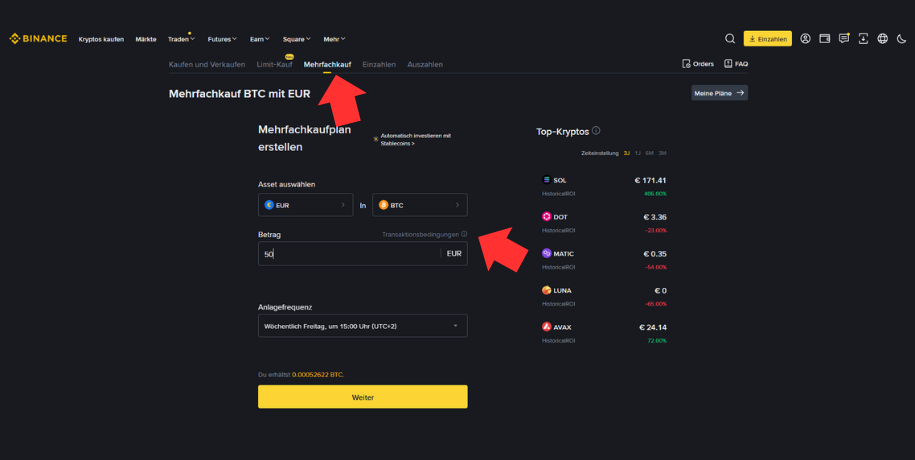Open the user profile icon
915x460 pixels.
click(x=805, y=39)
